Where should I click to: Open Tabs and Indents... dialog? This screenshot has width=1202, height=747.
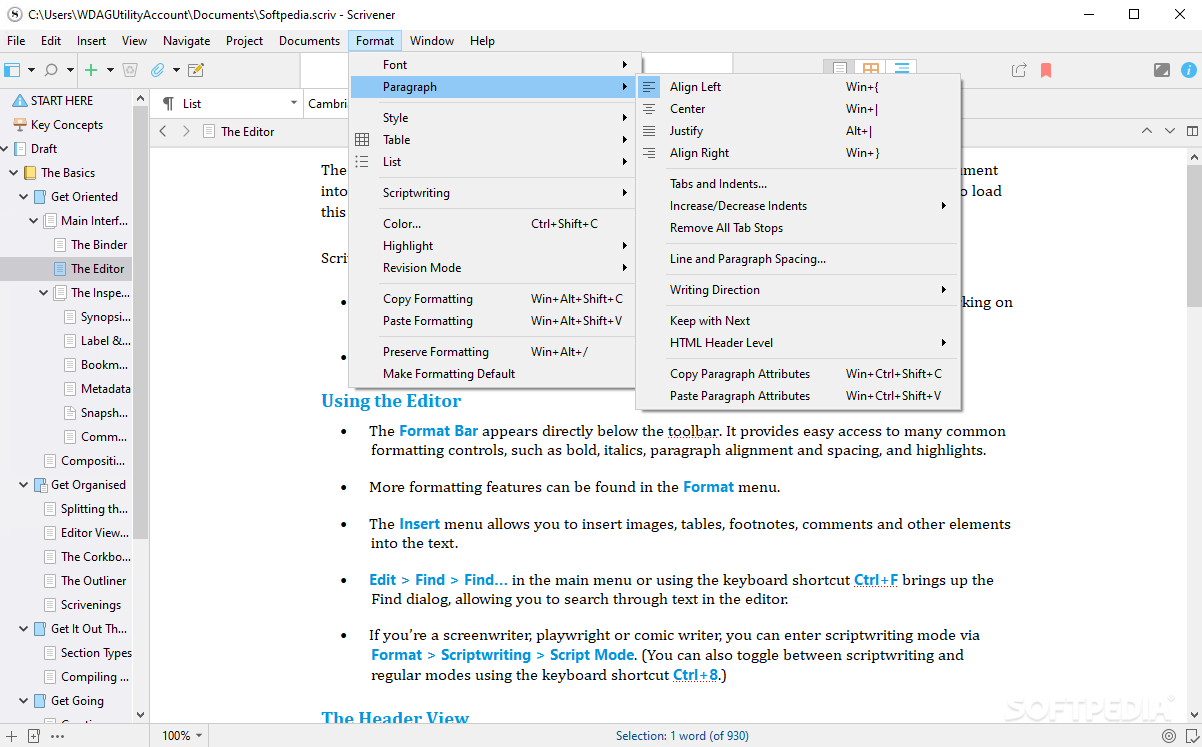[x=798, y=184]
